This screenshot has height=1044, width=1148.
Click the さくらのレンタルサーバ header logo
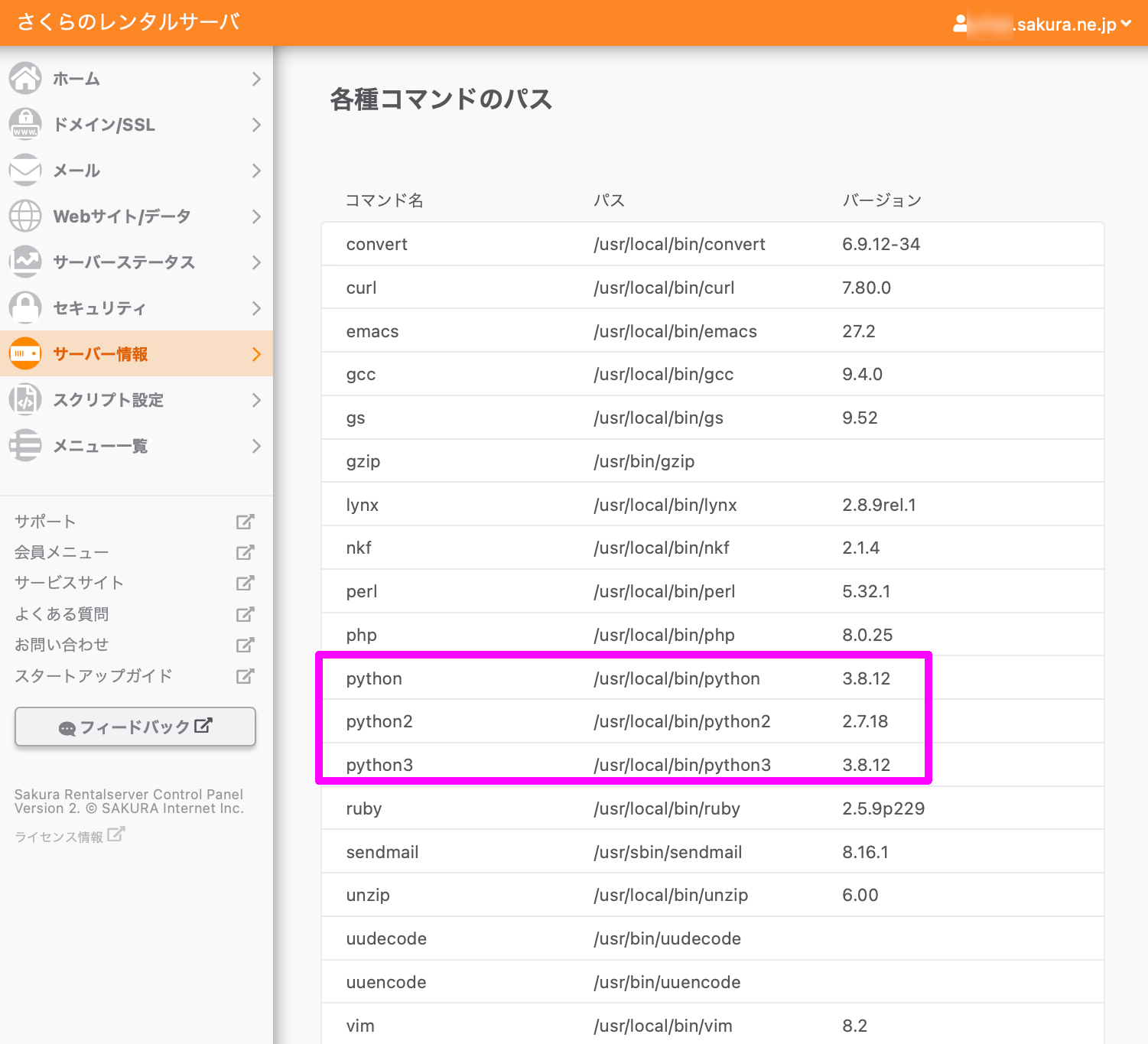click(128, 21)
